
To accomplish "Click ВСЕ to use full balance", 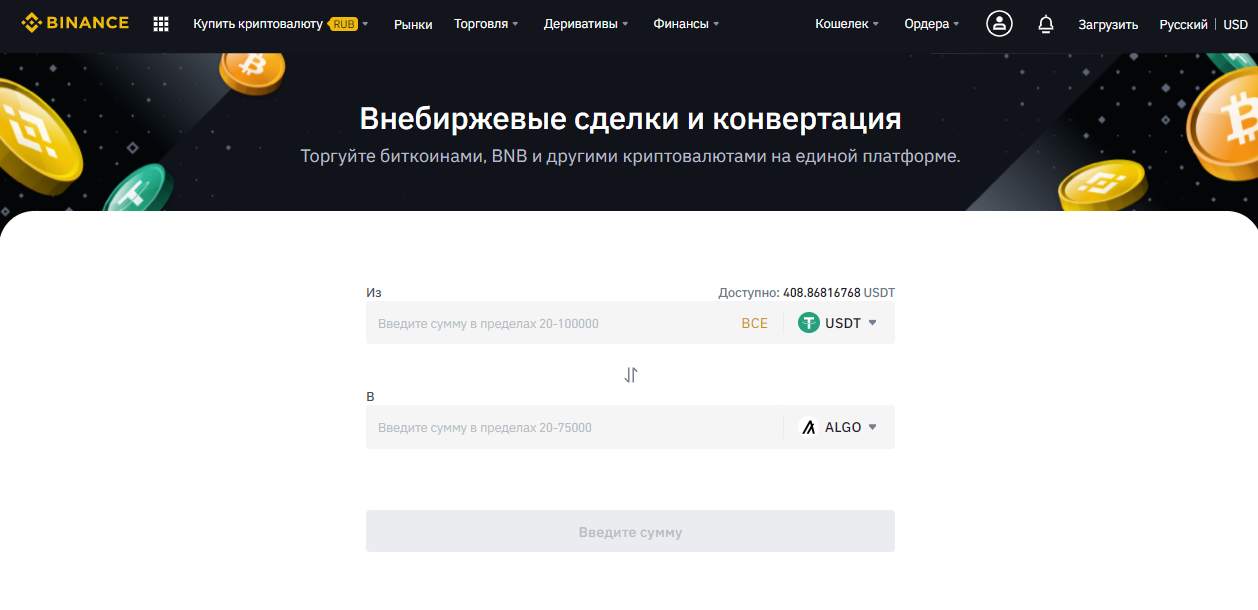I will 755,323.
